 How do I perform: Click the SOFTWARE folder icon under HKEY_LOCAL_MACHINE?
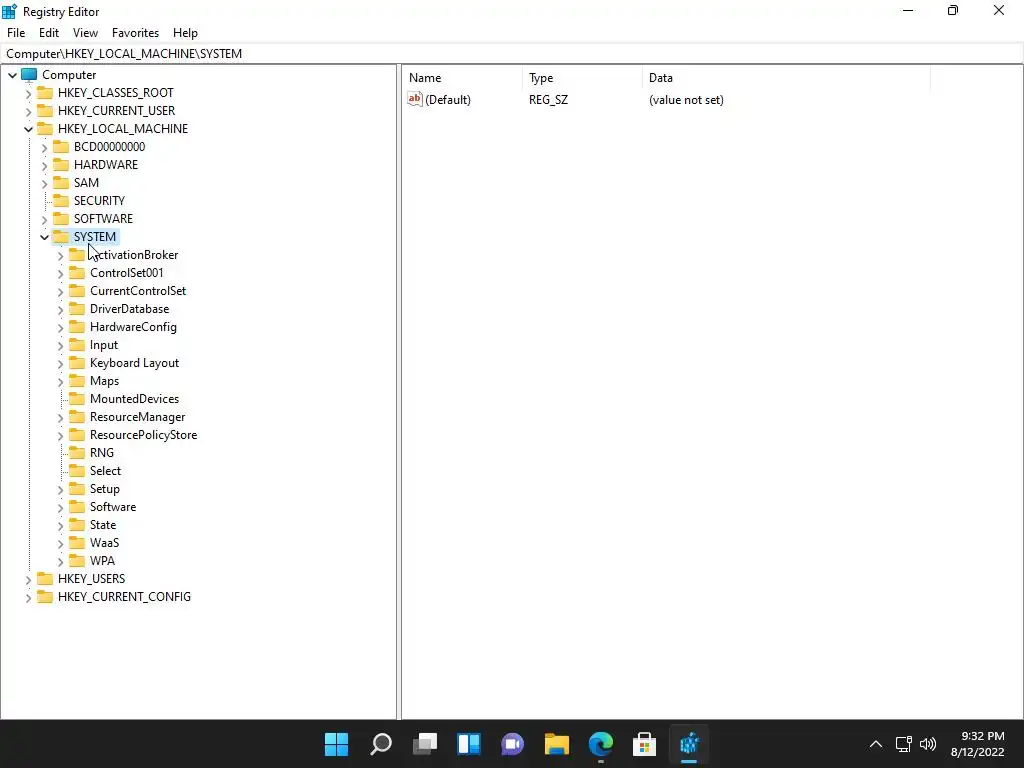(x=61, y=218)
